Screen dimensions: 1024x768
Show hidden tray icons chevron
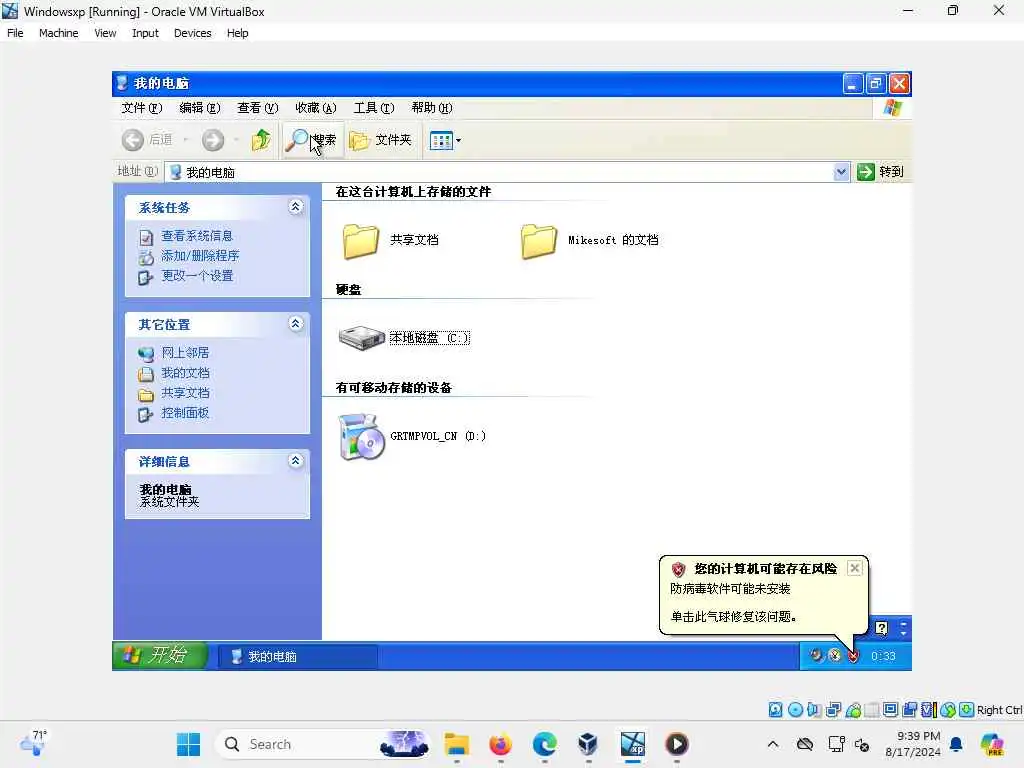pos(773,744)
